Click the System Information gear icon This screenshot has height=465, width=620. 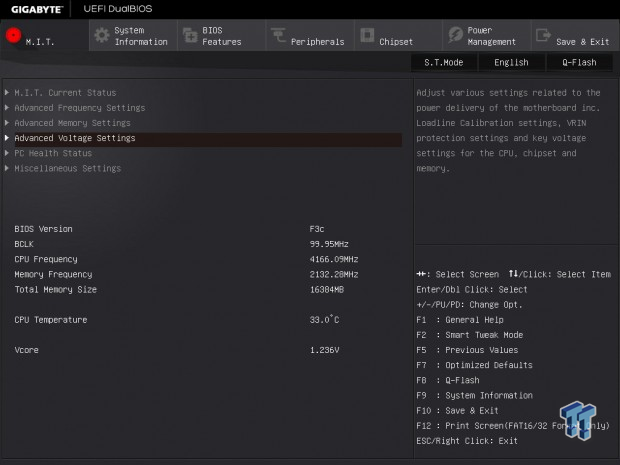(102, 35)
